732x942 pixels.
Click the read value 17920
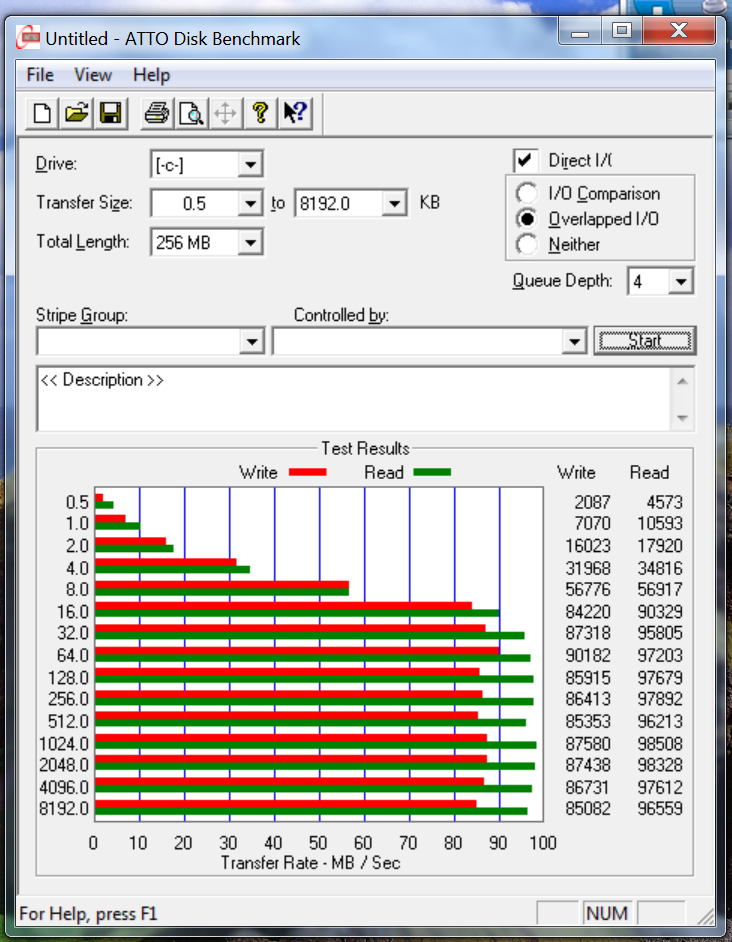coord(660,545)
